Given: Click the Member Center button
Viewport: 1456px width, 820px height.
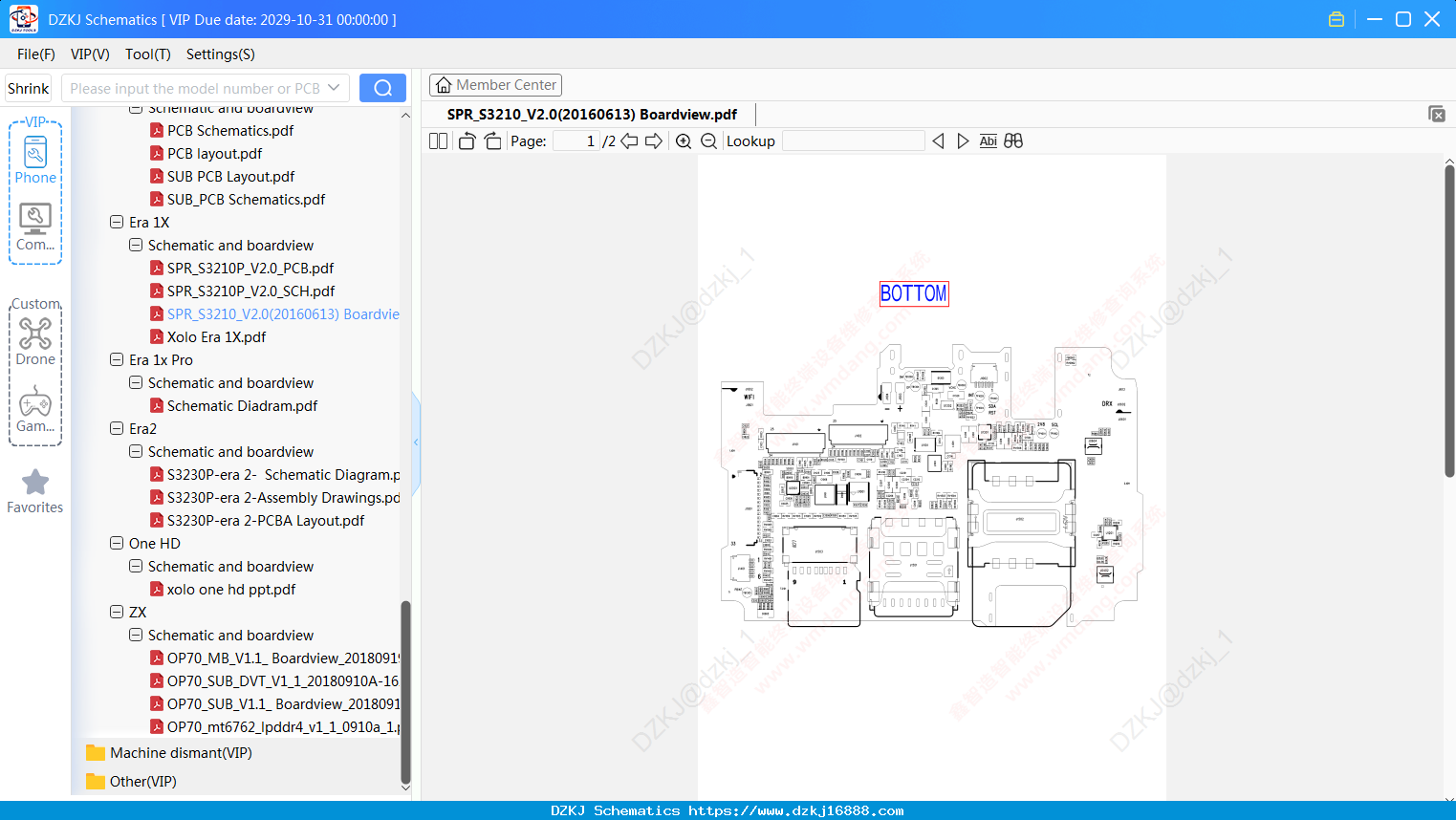Looking at the screenshot, I should (x=495, y=85).
